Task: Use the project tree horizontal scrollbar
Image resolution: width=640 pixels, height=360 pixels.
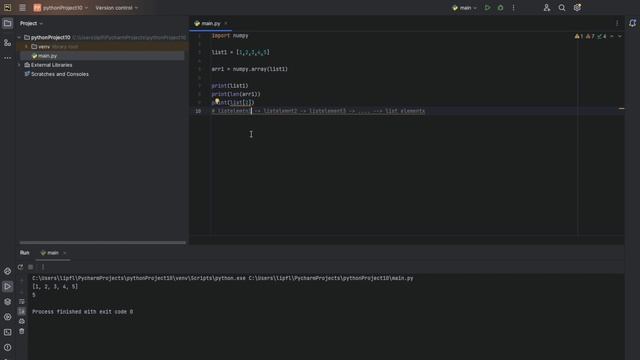Action: click(x=102, y=242)
